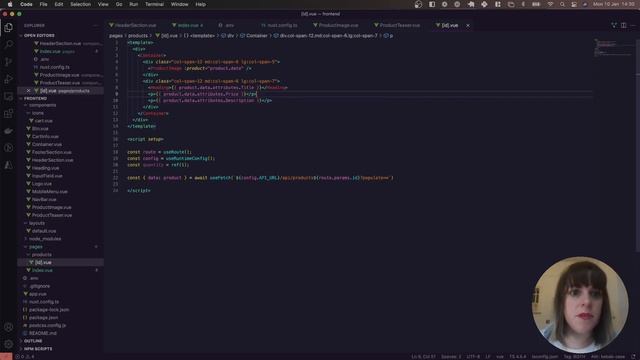Open the Window menu
This screenshot has width=640, height=360.
(179, 4)
